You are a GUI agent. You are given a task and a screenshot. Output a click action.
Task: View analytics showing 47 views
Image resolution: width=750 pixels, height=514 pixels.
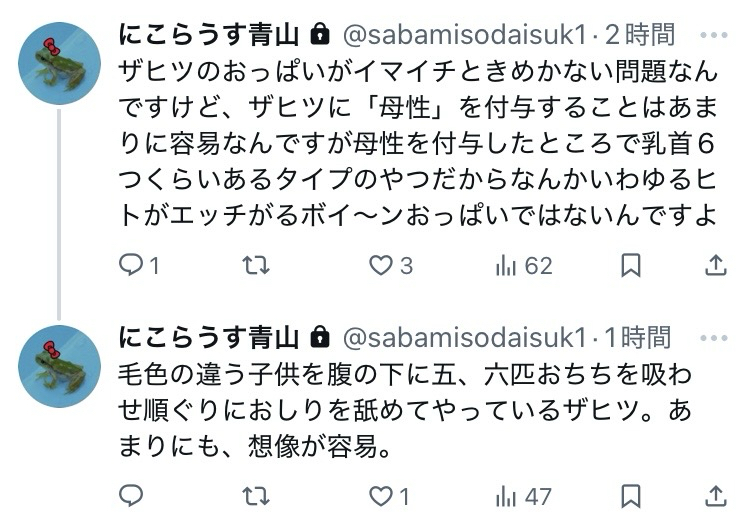coord(508,495)
